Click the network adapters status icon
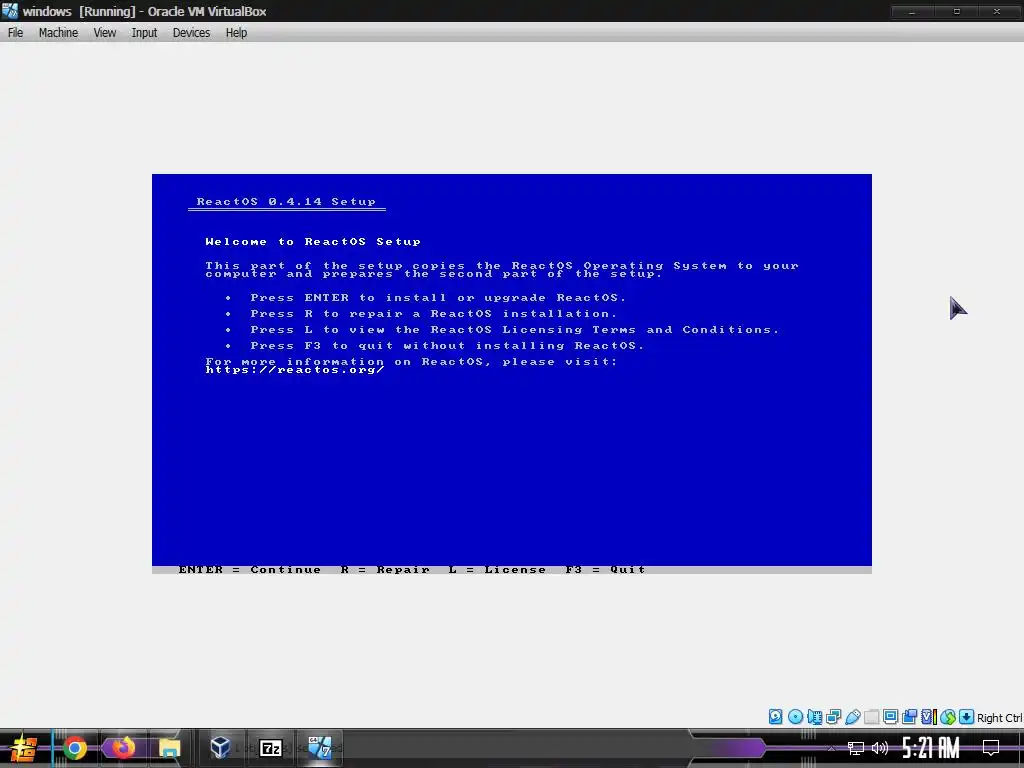1024x768 pixels. 833,717
